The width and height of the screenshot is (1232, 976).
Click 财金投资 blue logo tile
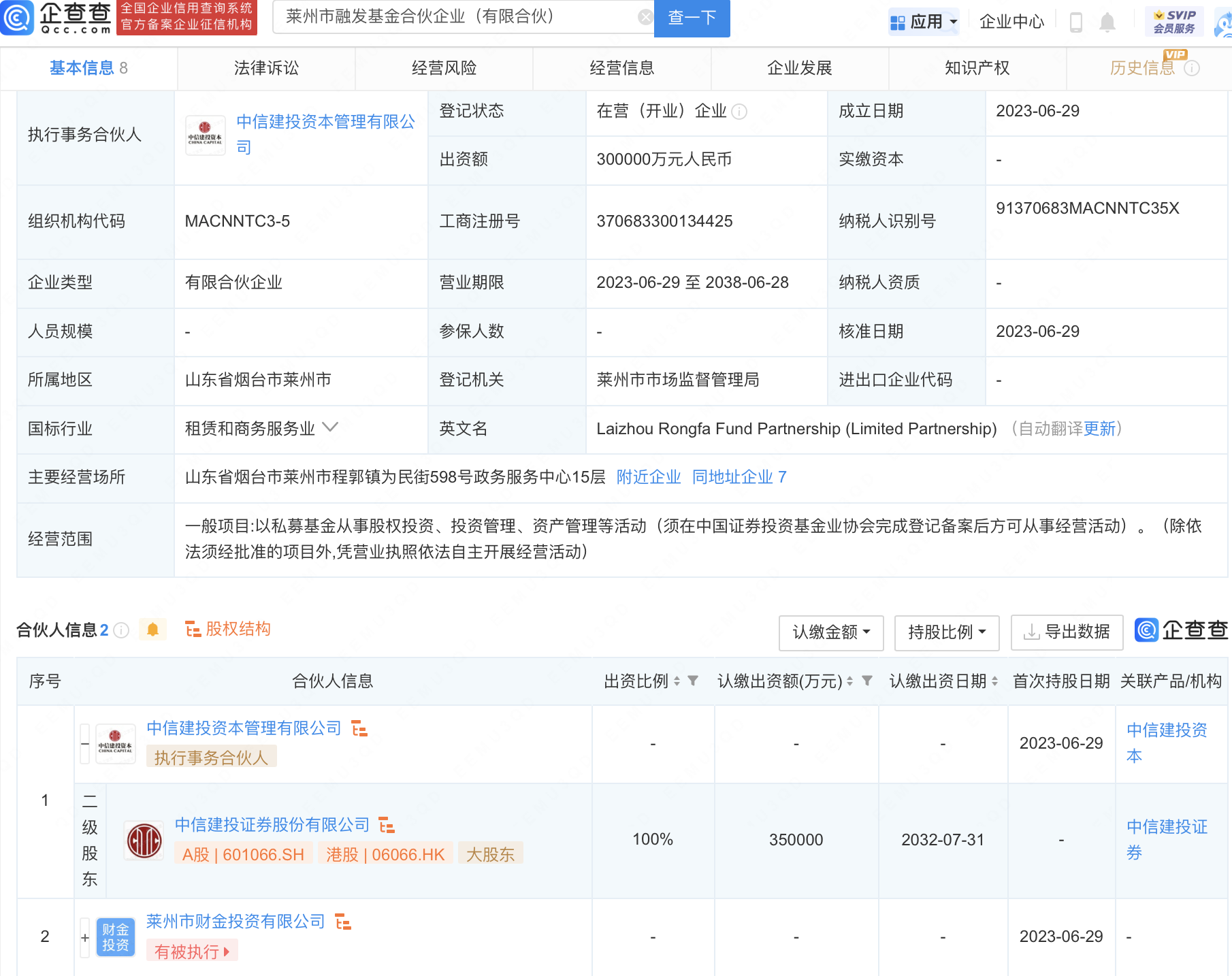point(115,937)
